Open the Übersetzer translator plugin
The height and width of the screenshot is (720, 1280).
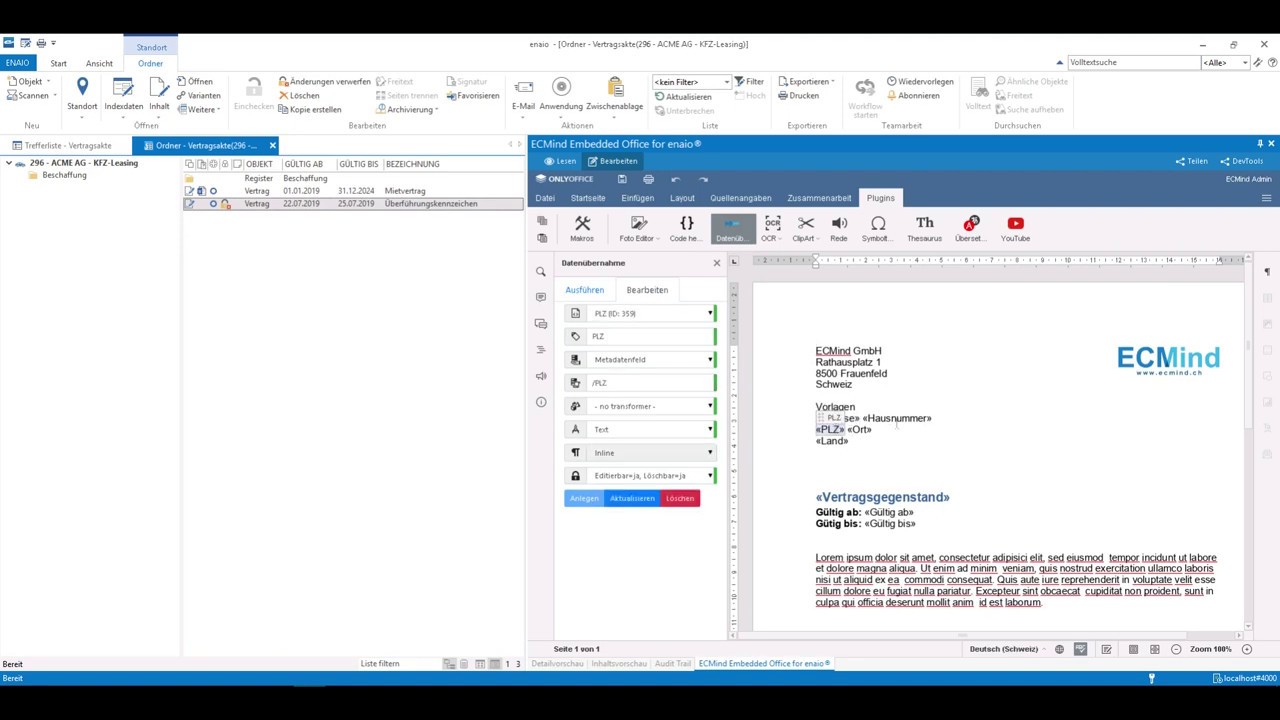pos(969,229)
